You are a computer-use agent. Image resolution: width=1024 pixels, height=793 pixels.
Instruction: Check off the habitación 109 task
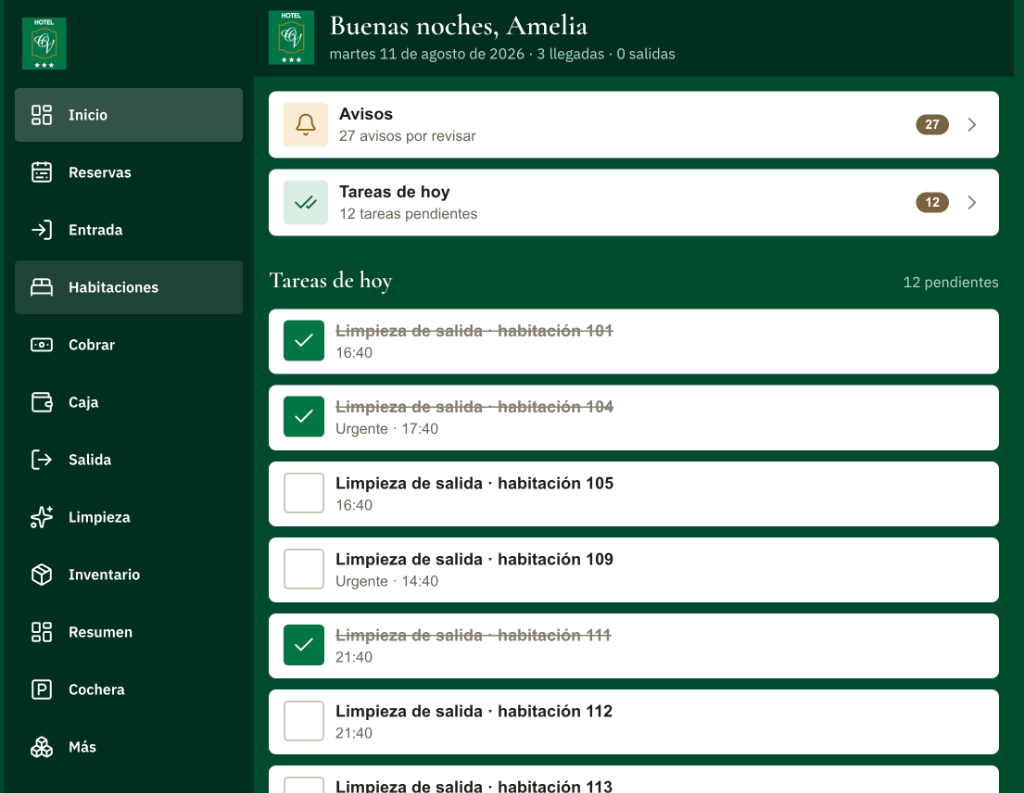304,569
